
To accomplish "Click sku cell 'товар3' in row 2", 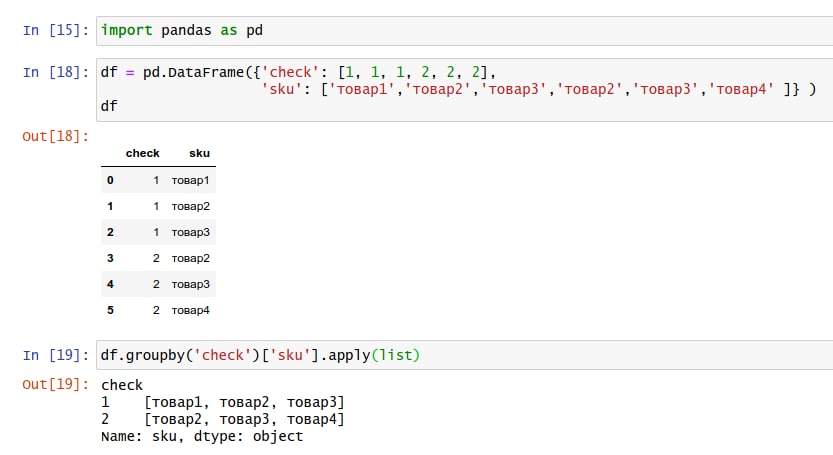I will (x=190, y=232).
